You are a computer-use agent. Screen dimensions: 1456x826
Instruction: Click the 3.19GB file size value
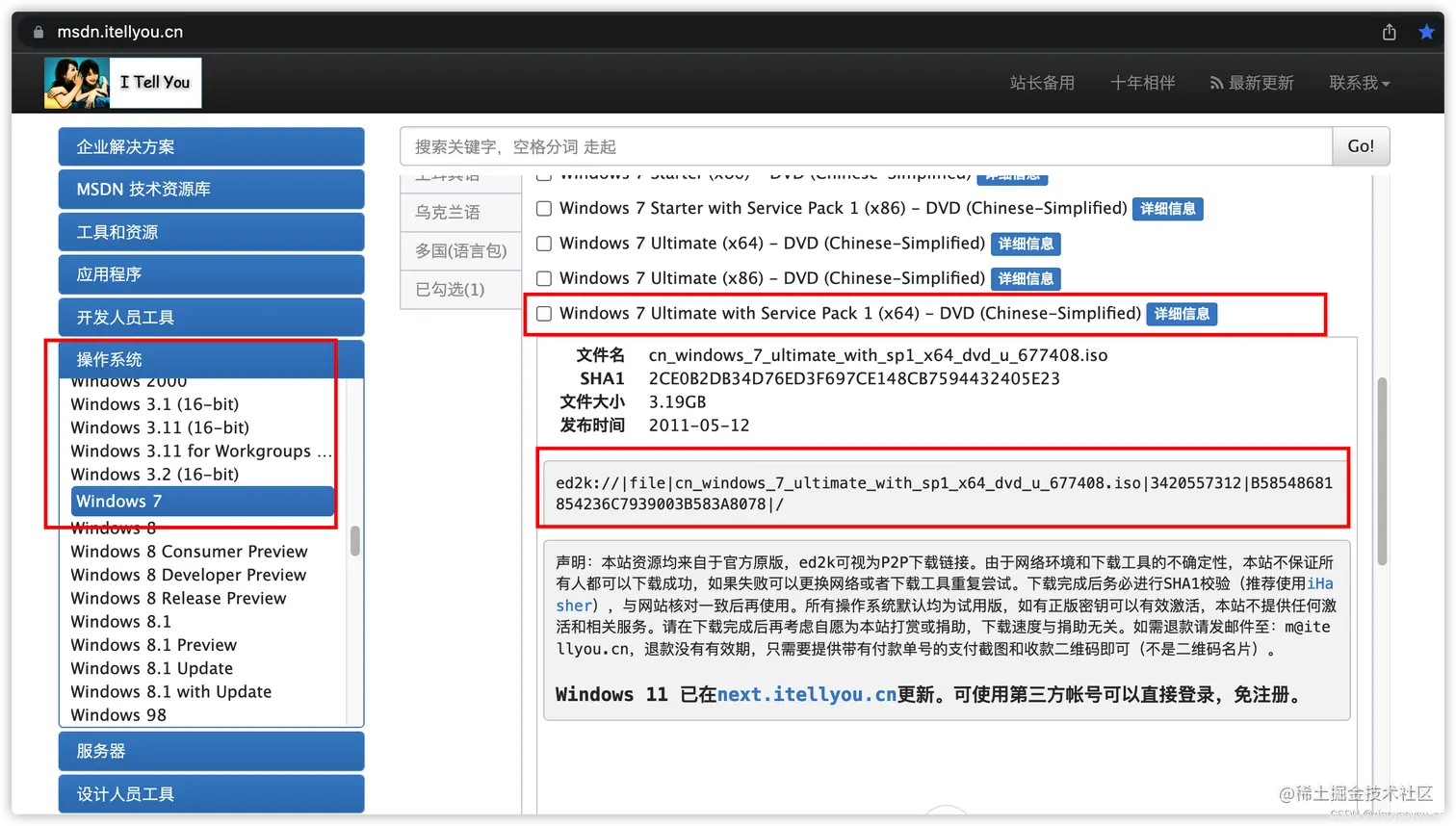tap(677, 401)
